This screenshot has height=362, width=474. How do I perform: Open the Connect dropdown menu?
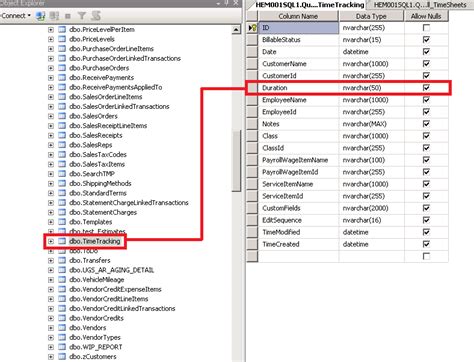click(16, 16)
